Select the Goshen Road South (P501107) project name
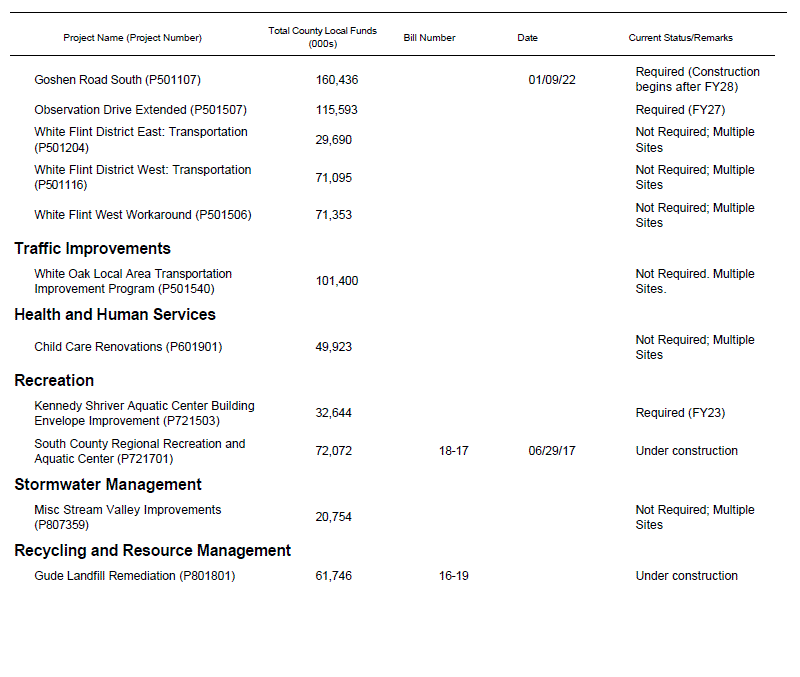The height and width of the screenshot is (677, 800). 124,80
